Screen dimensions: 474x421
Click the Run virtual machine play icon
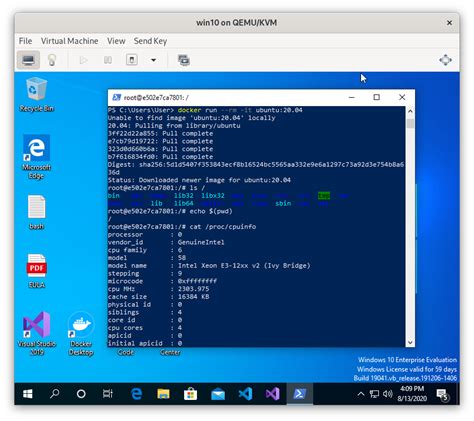click(83, 60)
